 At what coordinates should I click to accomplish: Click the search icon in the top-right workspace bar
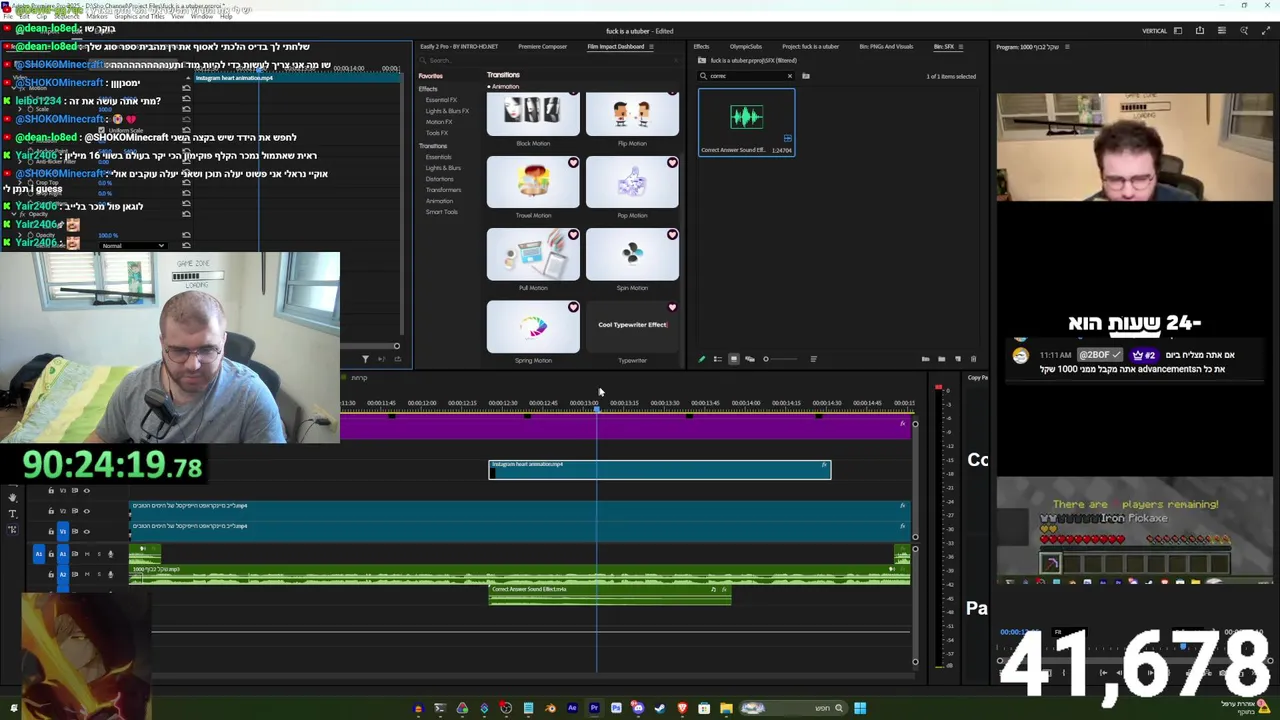[x=1243, y=31]
